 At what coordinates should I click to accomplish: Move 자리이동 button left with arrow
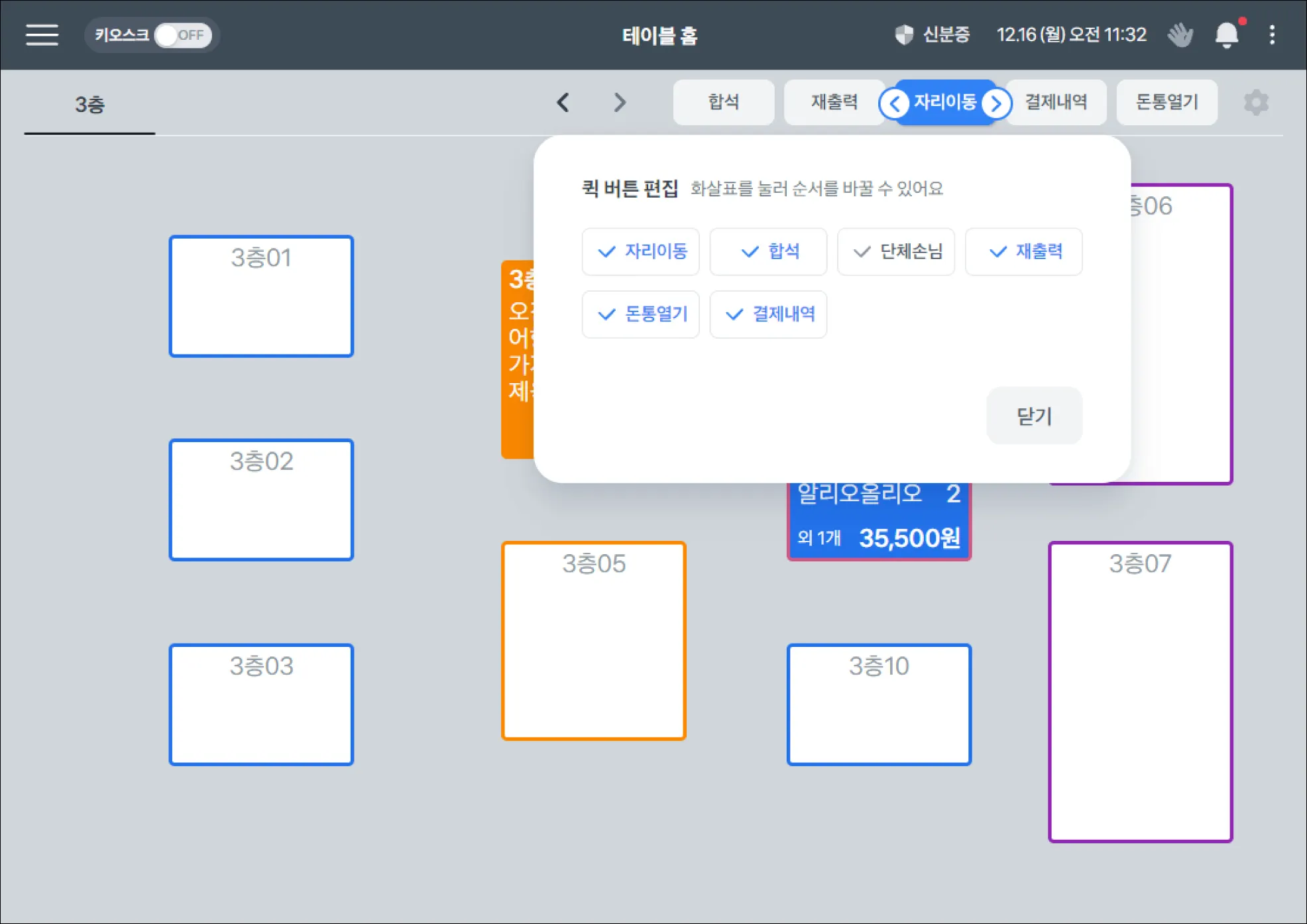pyautogui.click(x=895, y=103)
